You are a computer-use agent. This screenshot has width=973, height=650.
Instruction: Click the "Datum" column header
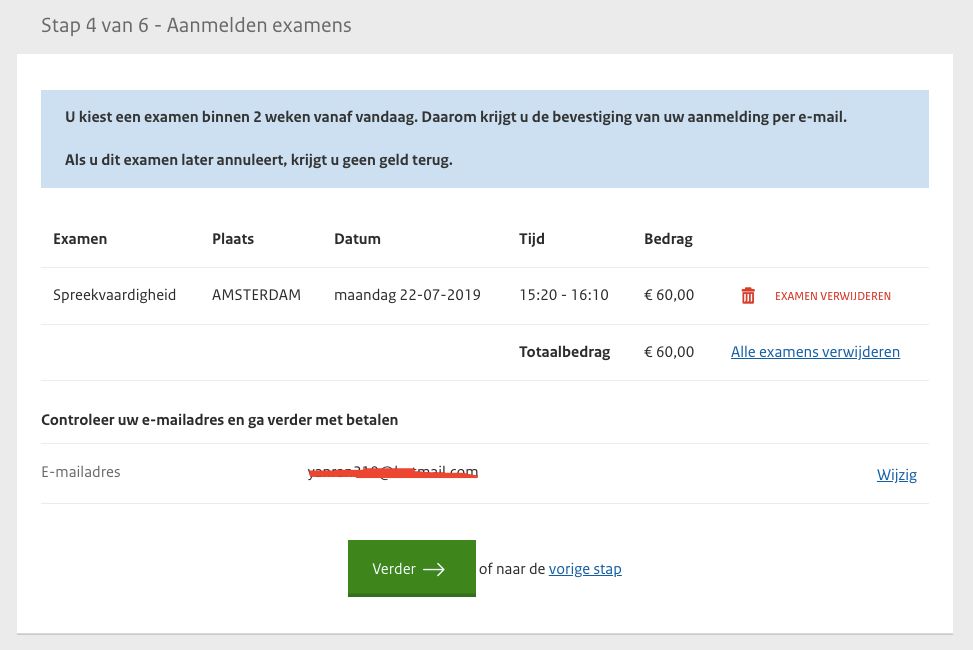pyautogui.click(x=357, y=239)
